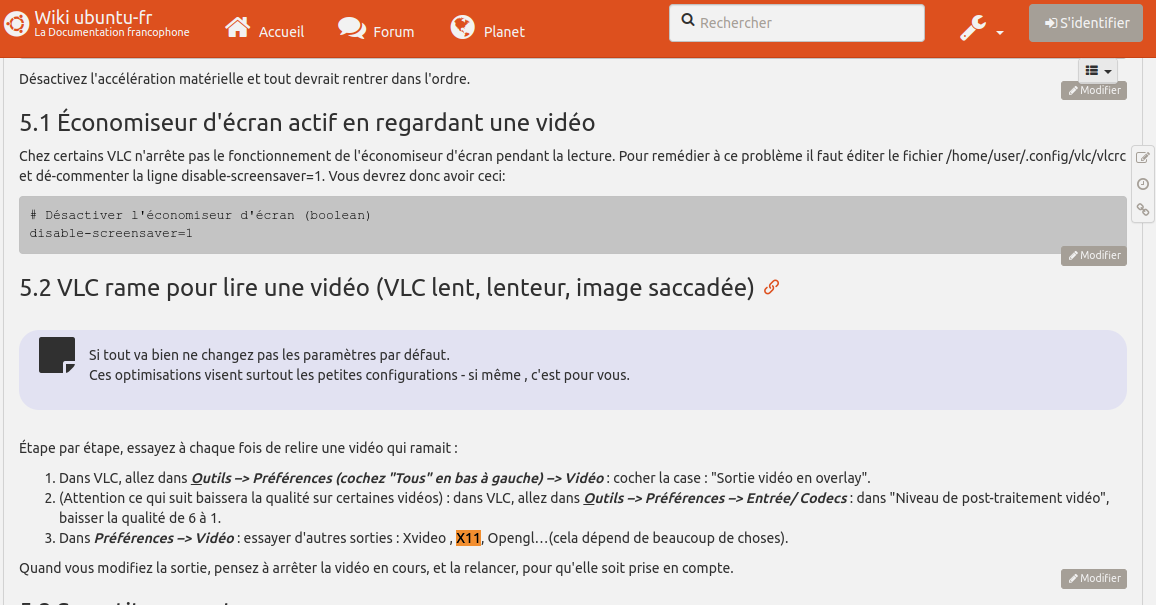Click Modifier after the VLC rame section
The image size is (1156, 605).
tap(1094, 578)
